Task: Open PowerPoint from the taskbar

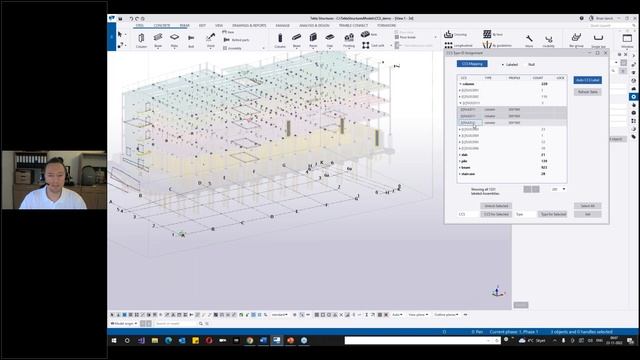Action: point(290,340)
